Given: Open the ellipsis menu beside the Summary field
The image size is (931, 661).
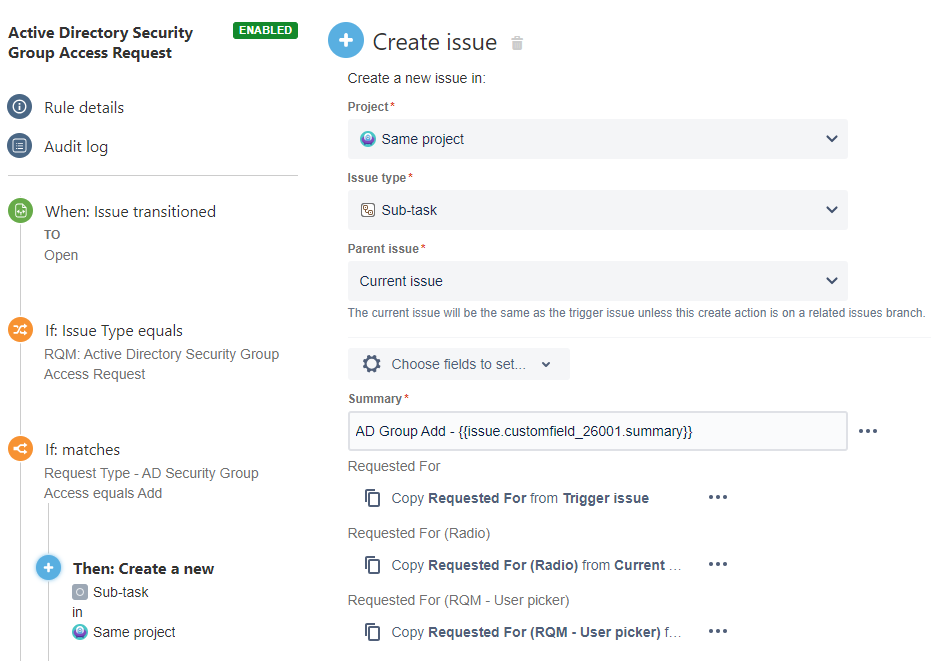Looking at the screenshot, I should point(867,431).
